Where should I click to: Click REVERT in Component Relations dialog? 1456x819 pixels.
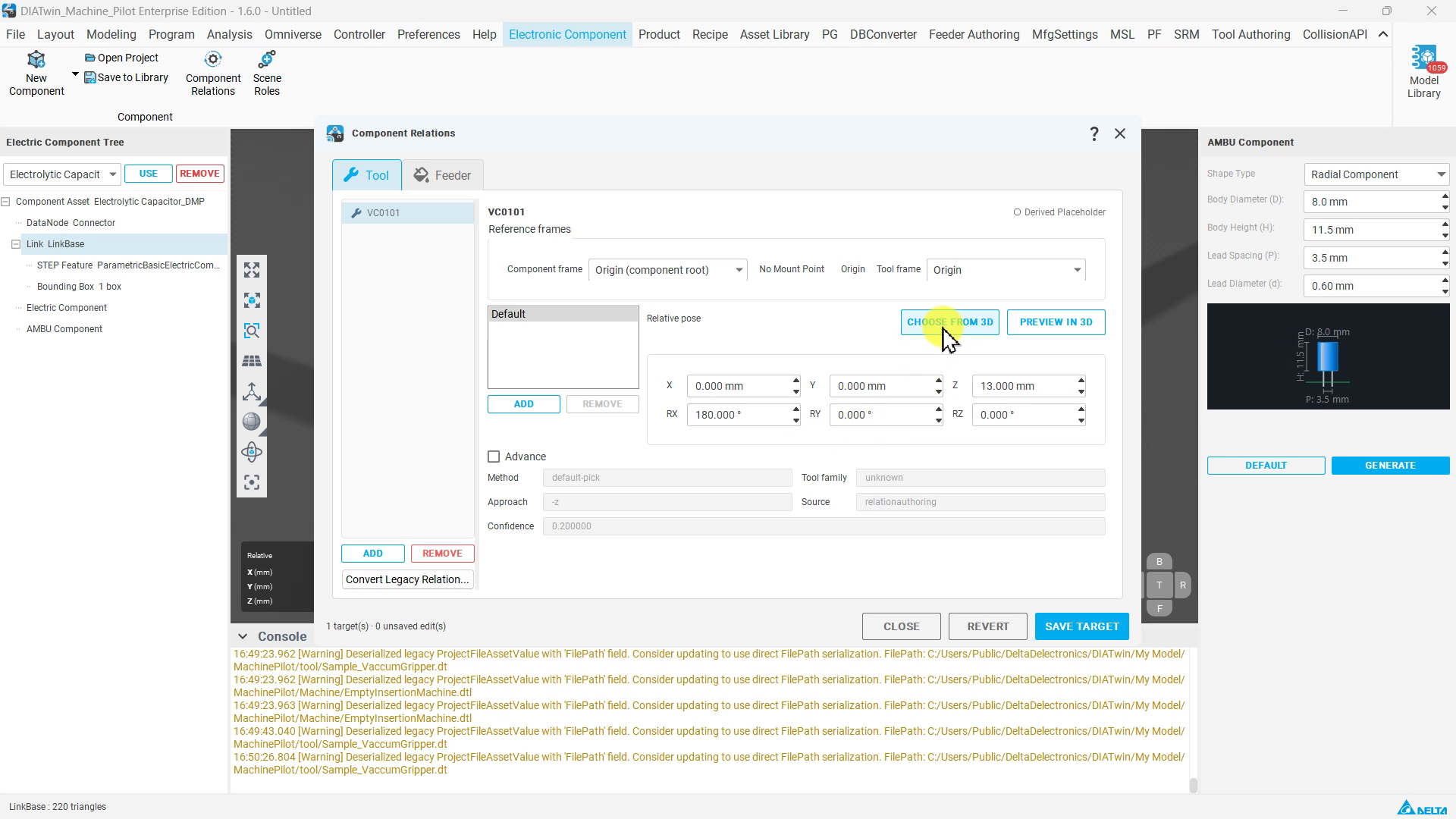987,626
